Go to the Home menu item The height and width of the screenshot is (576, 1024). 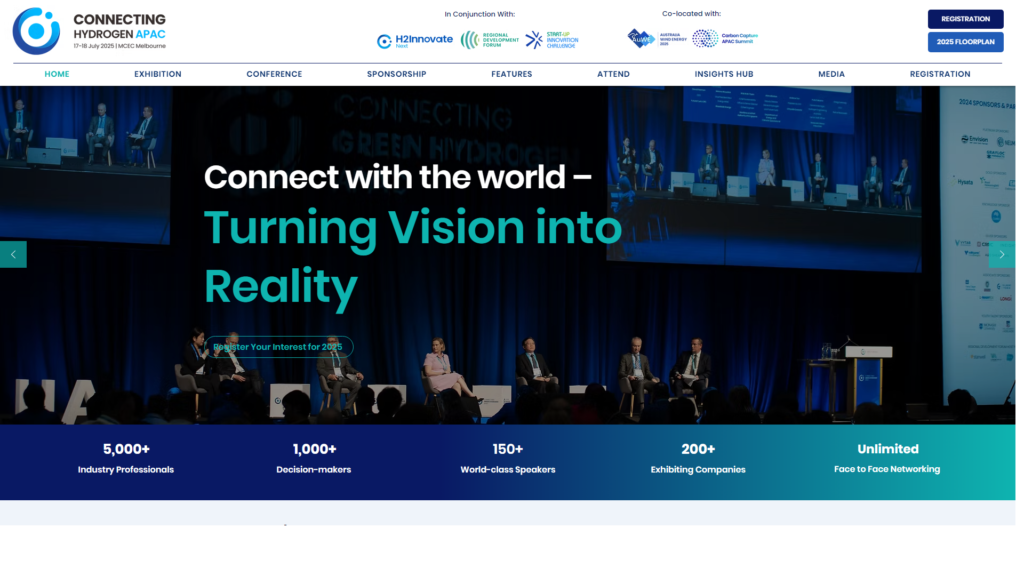[57, 74]
